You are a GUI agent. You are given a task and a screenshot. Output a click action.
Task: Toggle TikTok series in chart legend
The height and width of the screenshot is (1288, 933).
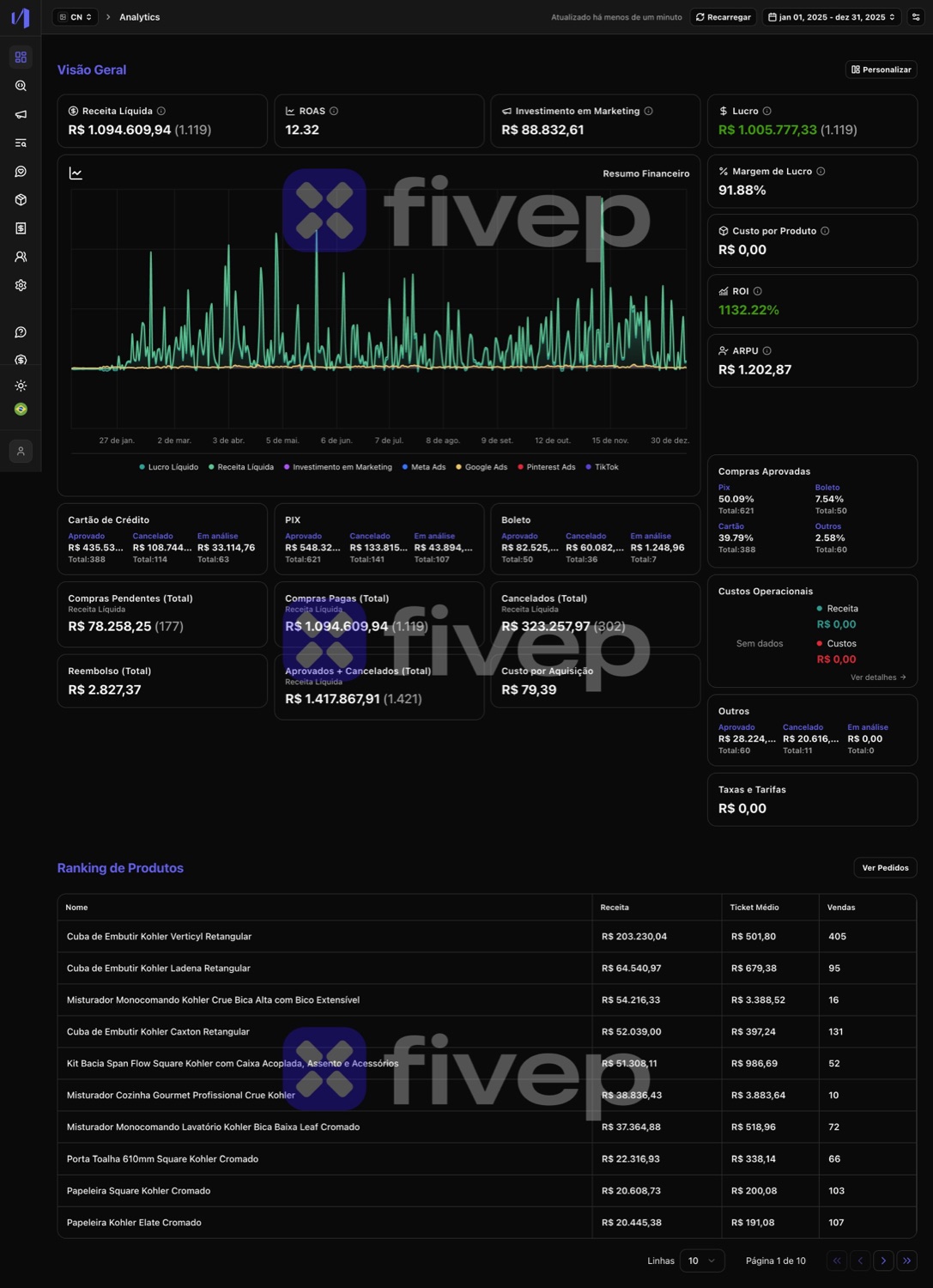coord(602,467)
